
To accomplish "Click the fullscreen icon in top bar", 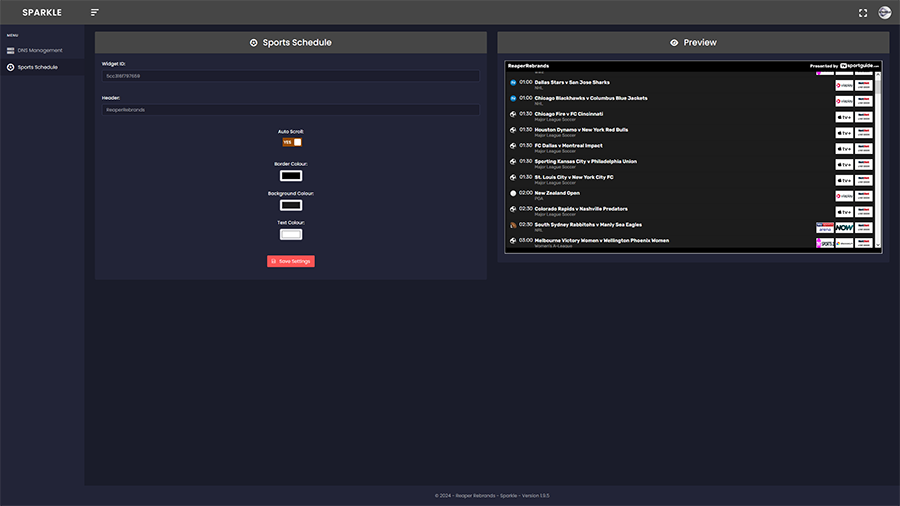I will (863, 13).
